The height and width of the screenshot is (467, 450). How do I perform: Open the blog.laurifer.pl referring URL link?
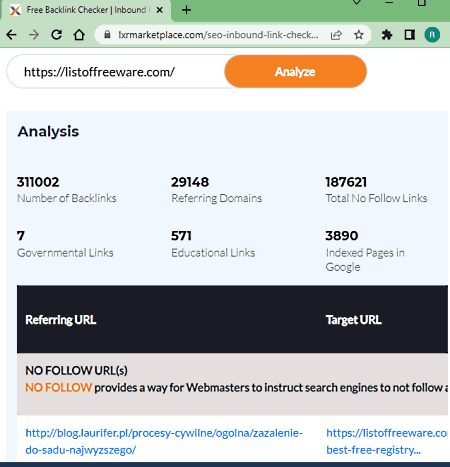(164, 441)
